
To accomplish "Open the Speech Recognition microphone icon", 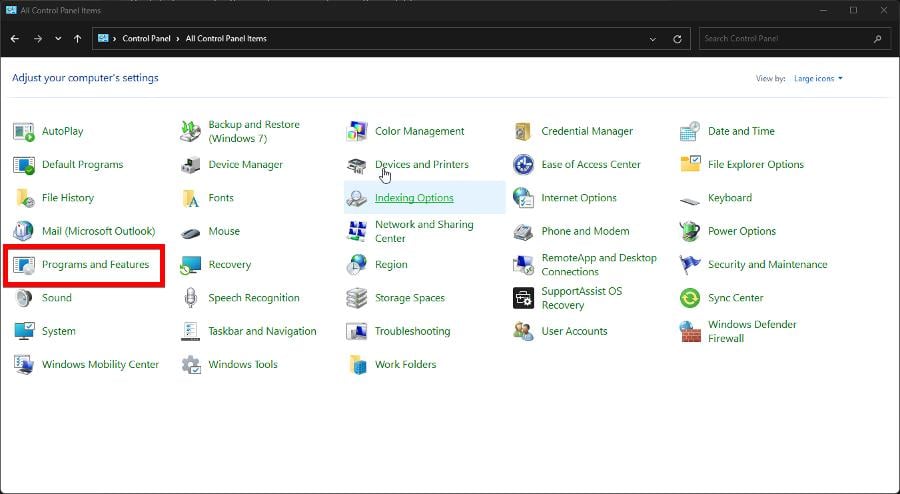I will point(190,298).
